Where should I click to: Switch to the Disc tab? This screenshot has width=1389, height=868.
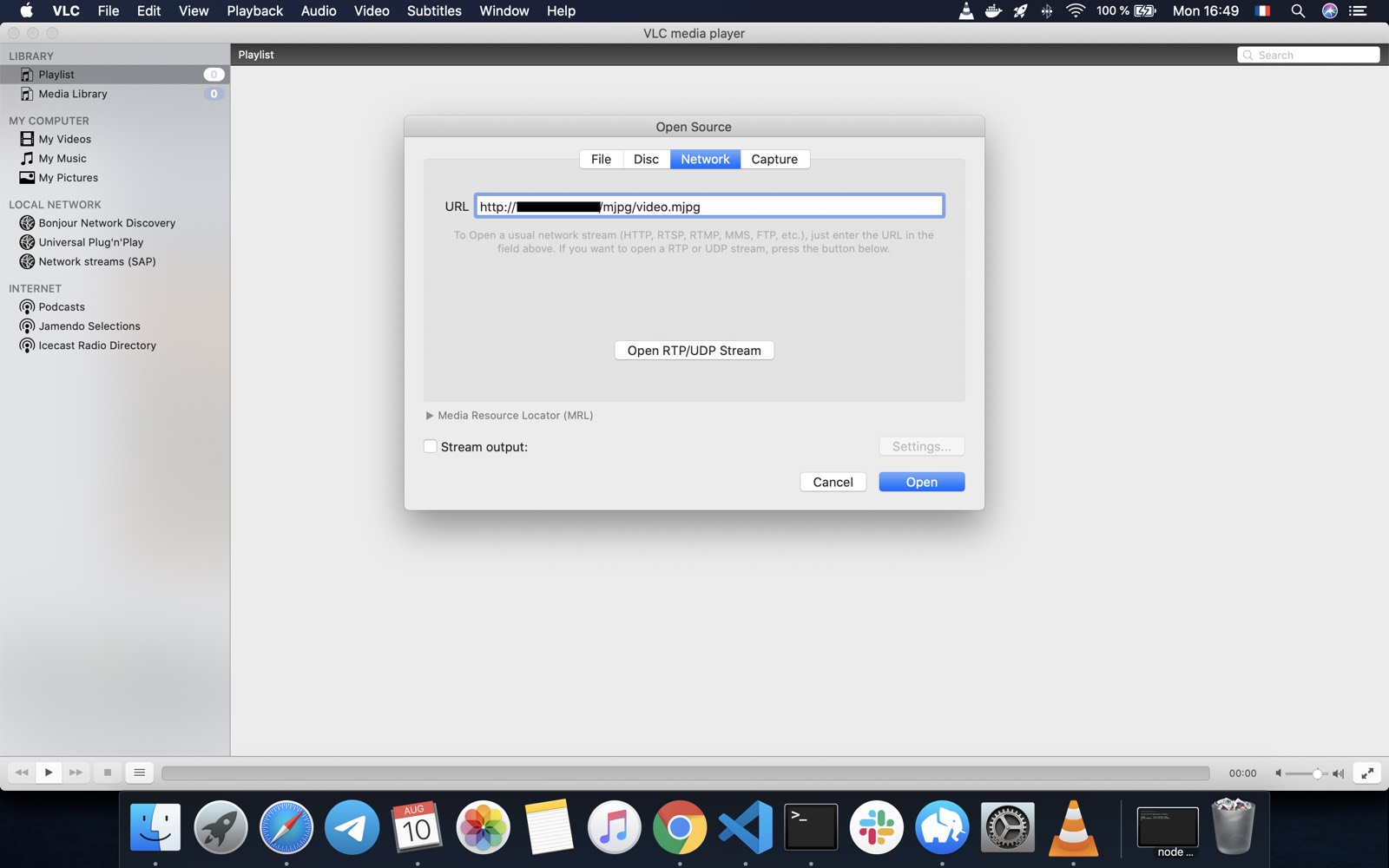[646, 159]
